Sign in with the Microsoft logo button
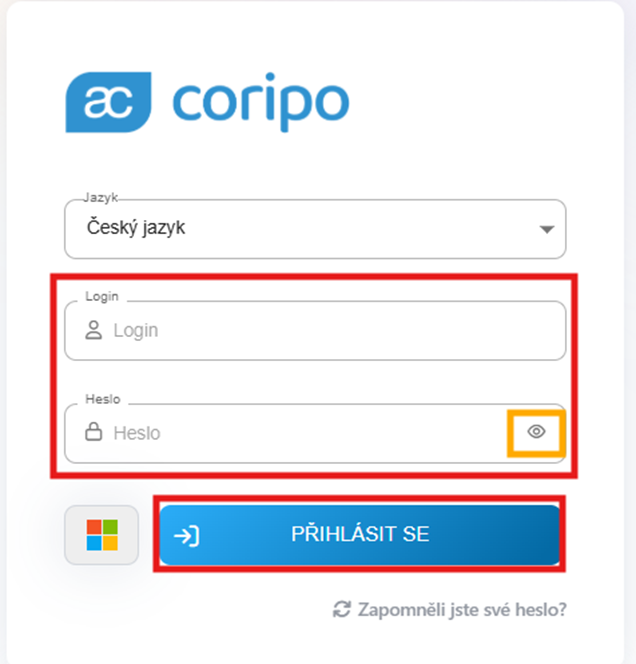636x664 pixels. coord(102,535)
